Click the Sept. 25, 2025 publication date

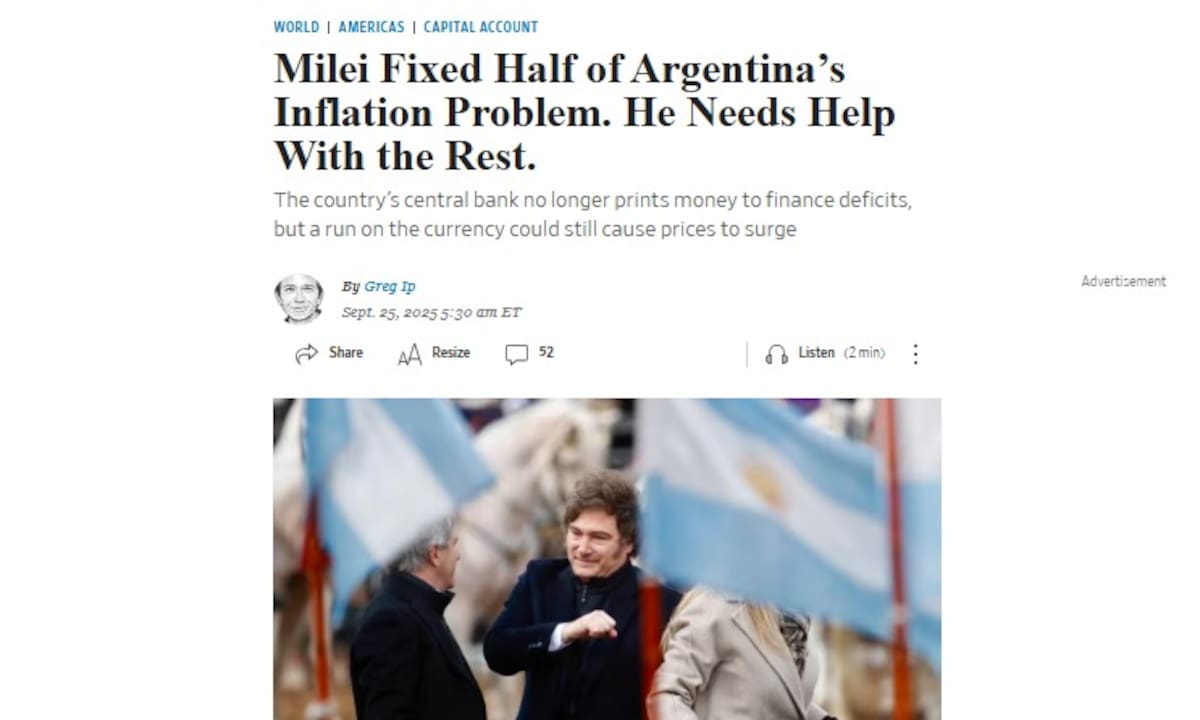pos(431,312)
